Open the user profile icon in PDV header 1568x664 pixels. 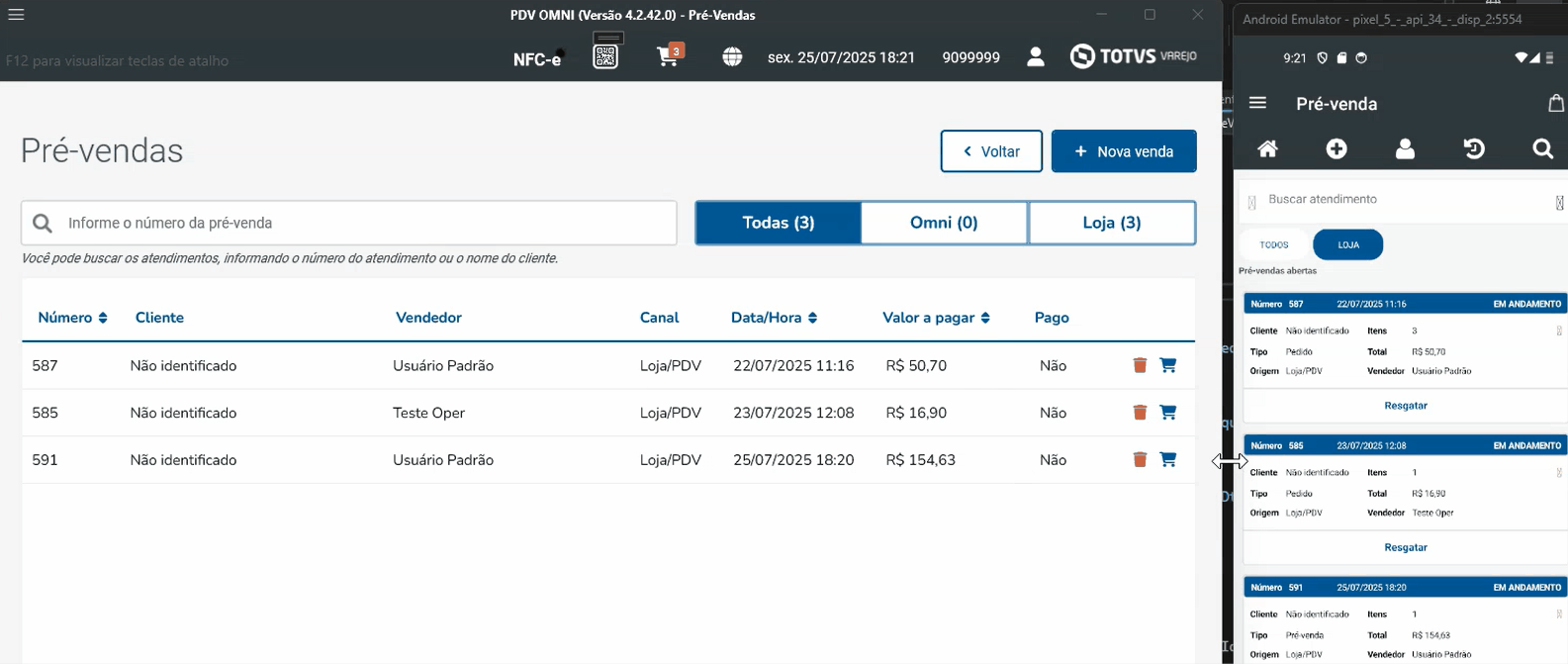click(x=1036, y=57)
